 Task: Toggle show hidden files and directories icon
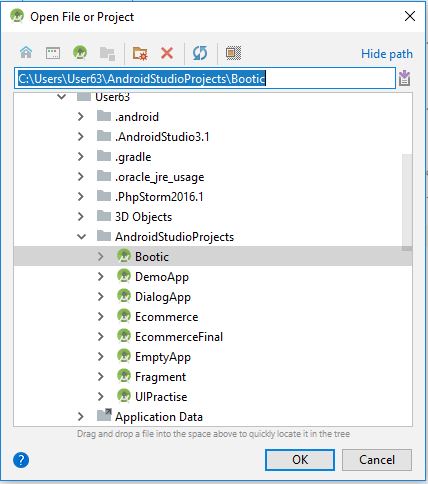[233, 53]
